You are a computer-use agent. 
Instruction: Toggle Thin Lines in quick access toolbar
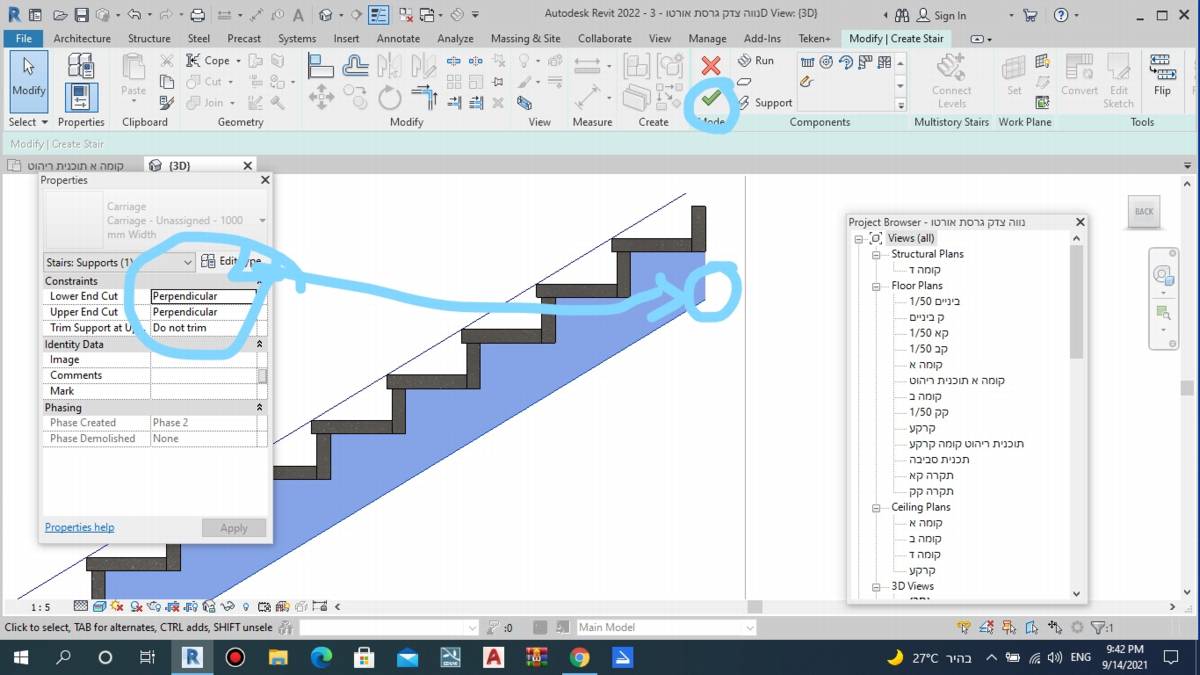coord(379,15)
